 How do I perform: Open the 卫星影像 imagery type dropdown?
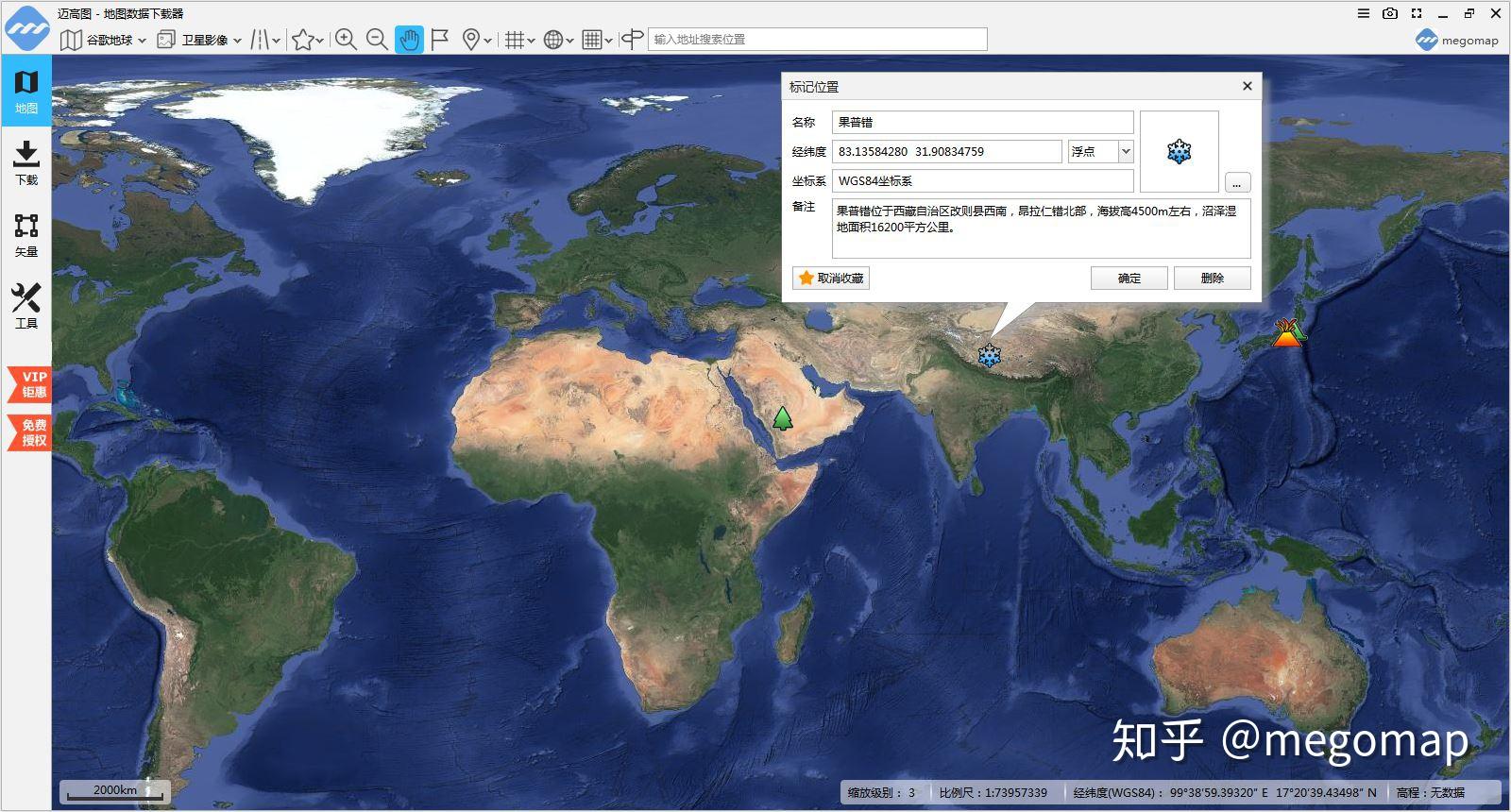click(x=199, y=40)
